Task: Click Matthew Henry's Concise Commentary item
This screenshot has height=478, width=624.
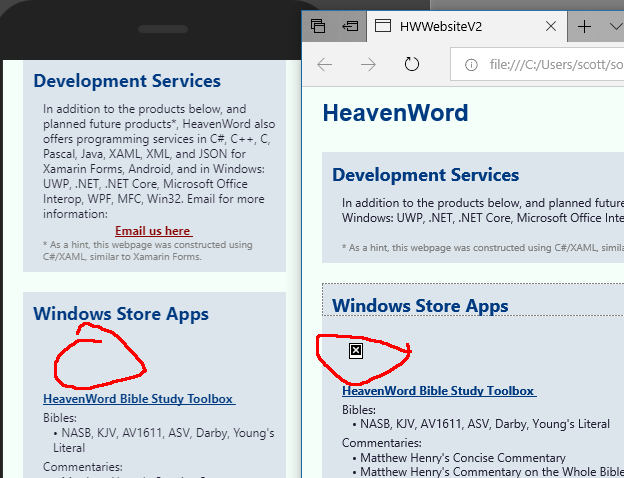Action: [x=463, y=458]
